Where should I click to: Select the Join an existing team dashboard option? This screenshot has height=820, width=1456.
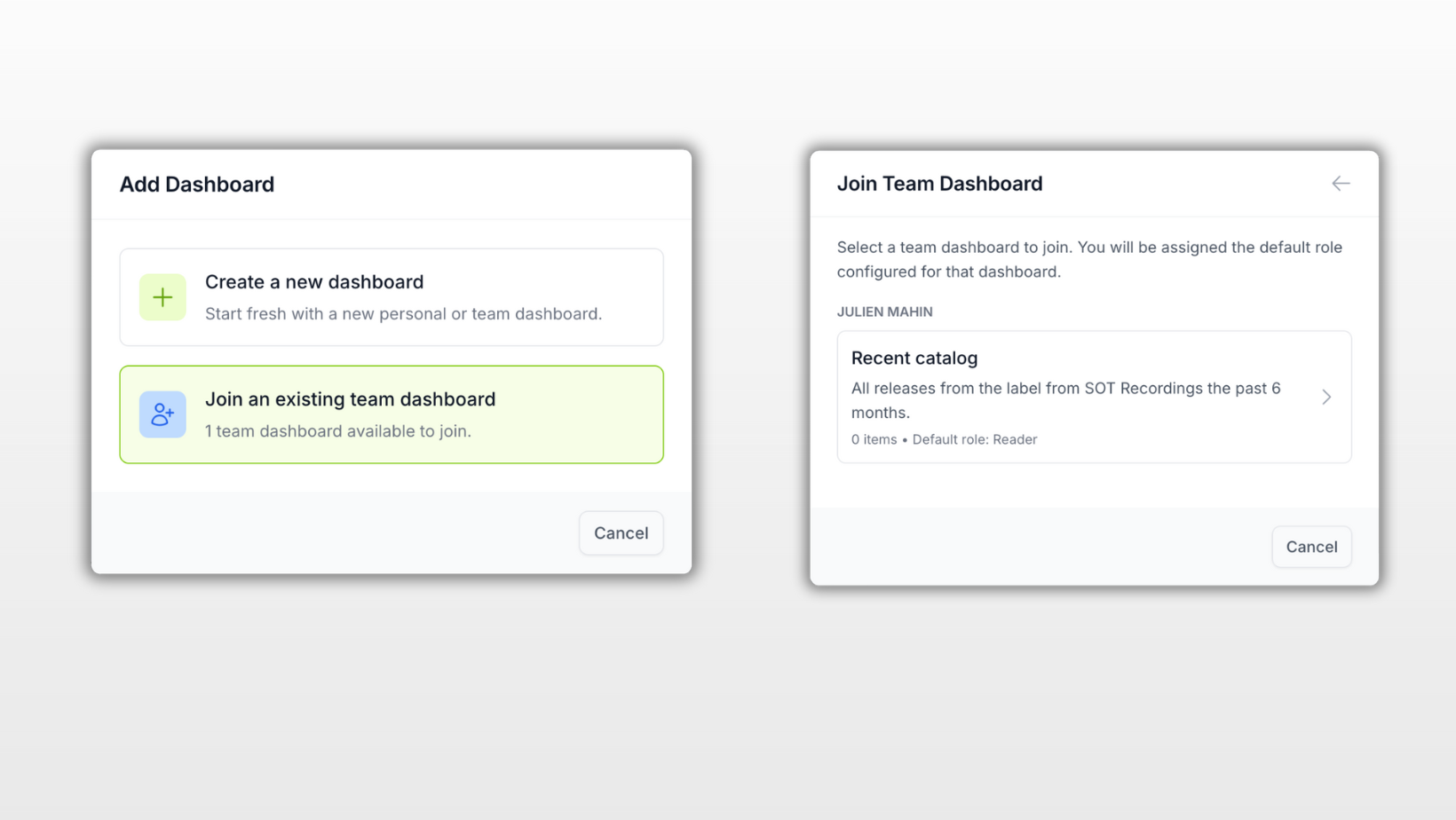pos(391,414)
